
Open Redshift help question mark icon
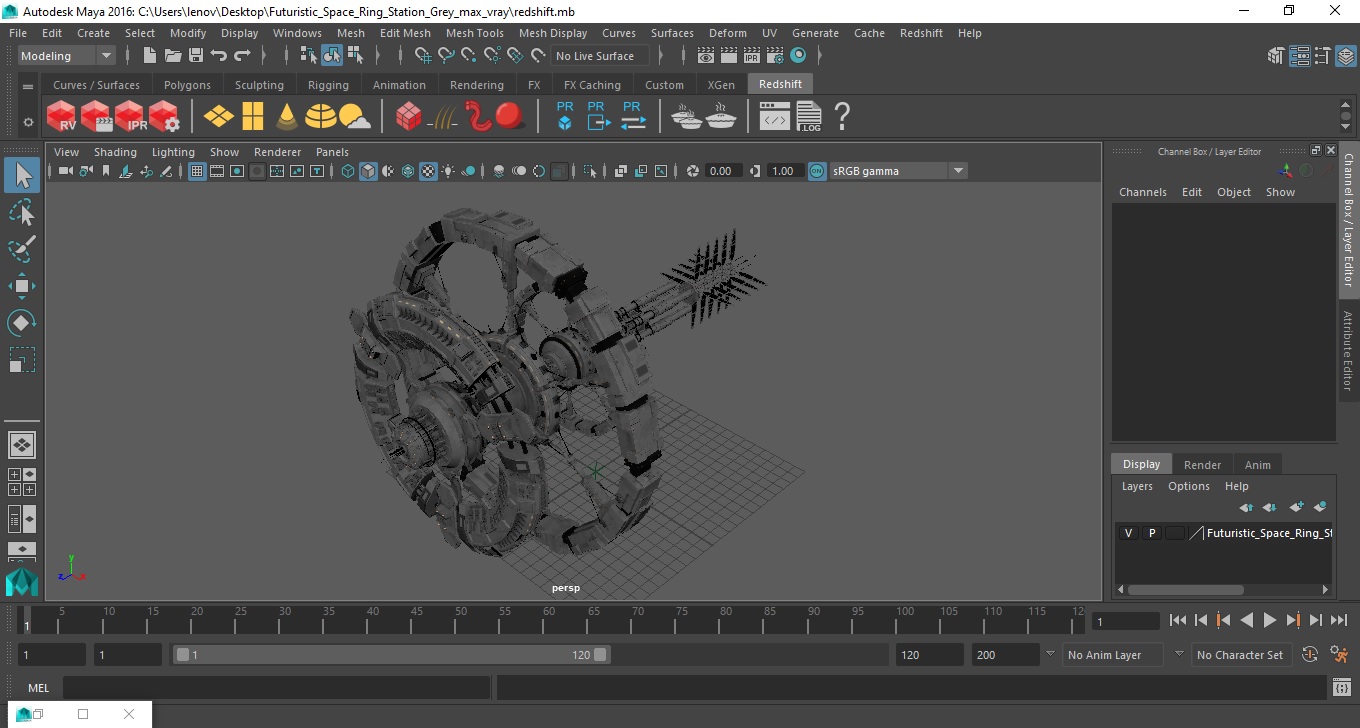tap(842, 116)
